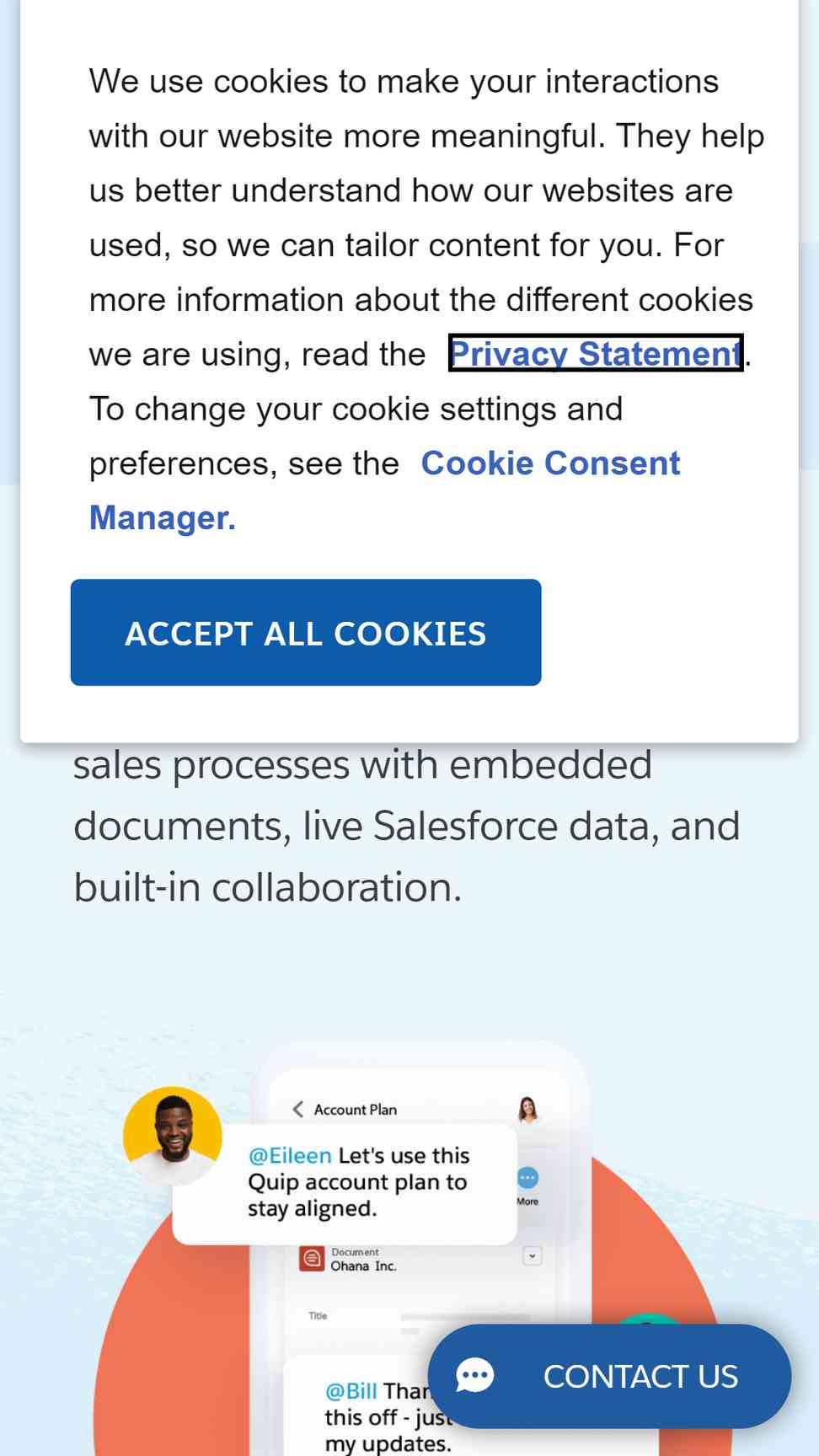Click the green circle icon behind Contact Us
The height and width of the screenshot is (1456, 819).
coord(647,1319)
